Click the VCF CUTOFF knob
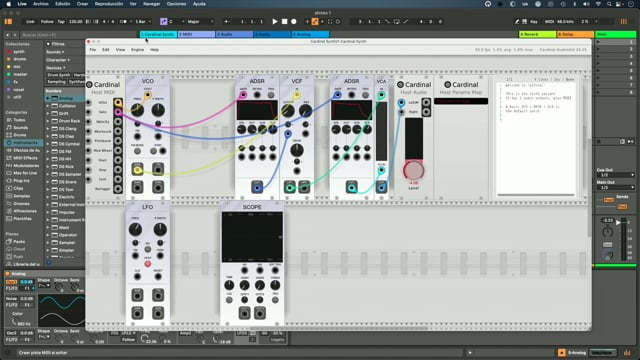Screen dimensions: 640x360 pyautogui.click(x=288, y=110)
